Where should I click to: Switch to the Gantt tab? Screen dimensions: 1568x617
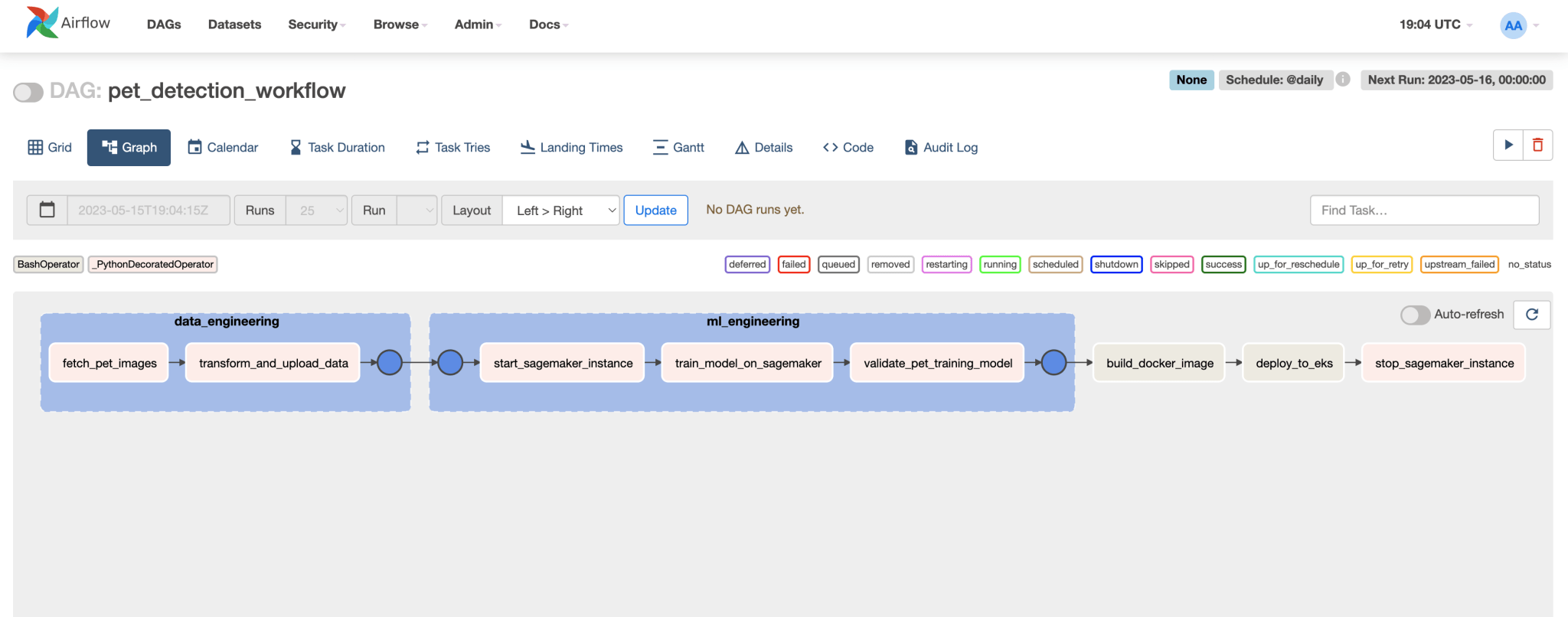click(x=678, y=147)
